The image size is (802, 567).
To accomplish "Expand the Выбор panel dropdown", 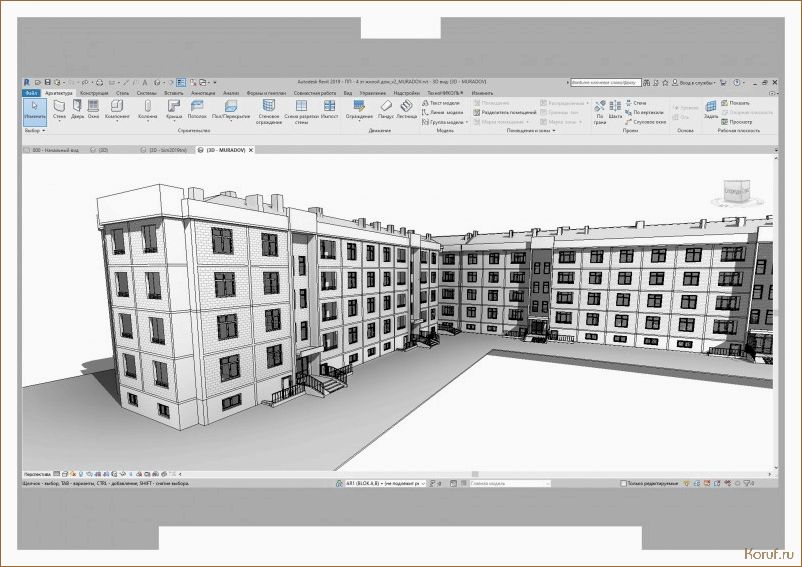I will click(x=35, y=131).
